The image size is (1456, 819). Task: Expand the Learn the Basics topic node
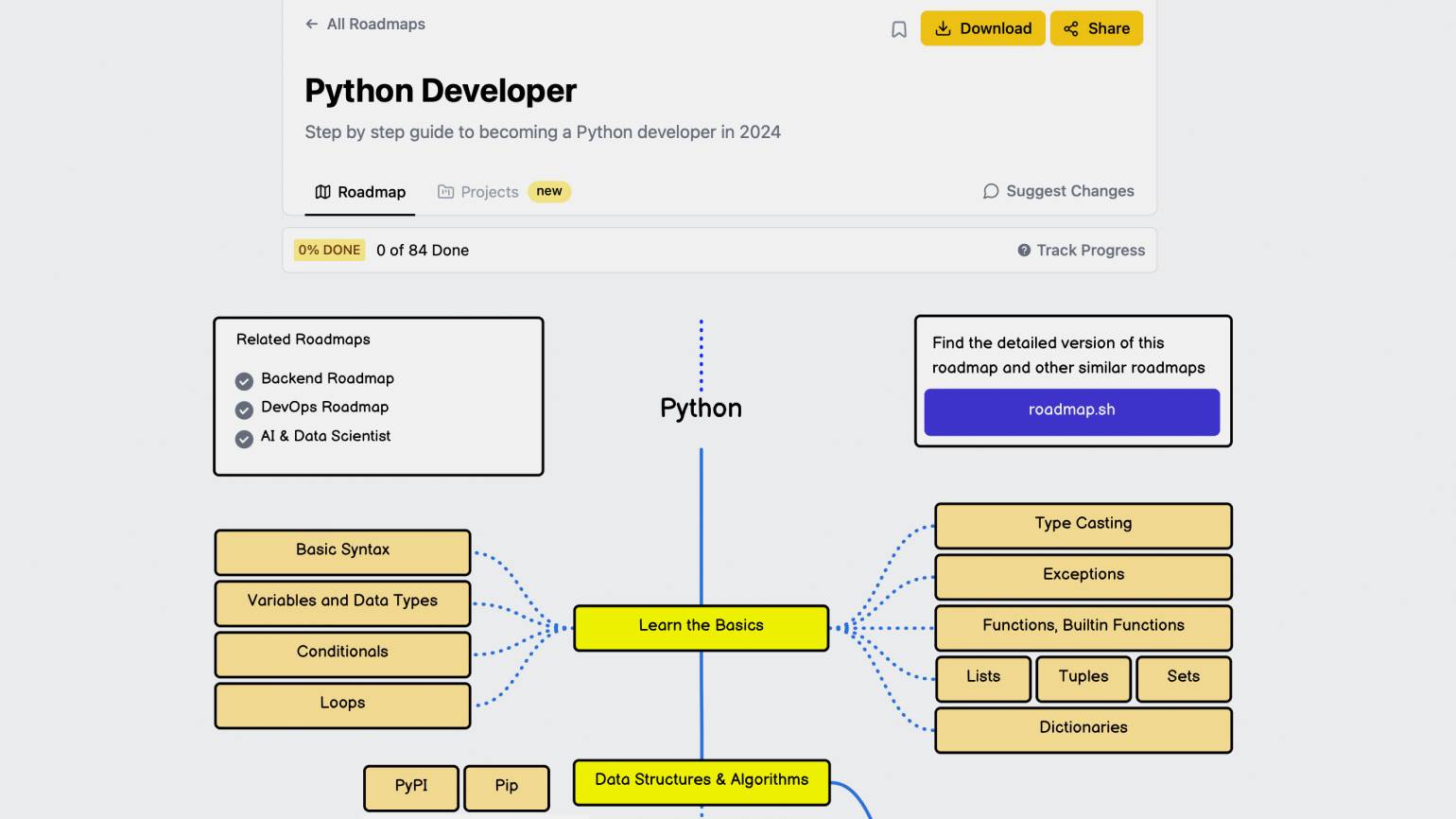(x=701, y=627)
